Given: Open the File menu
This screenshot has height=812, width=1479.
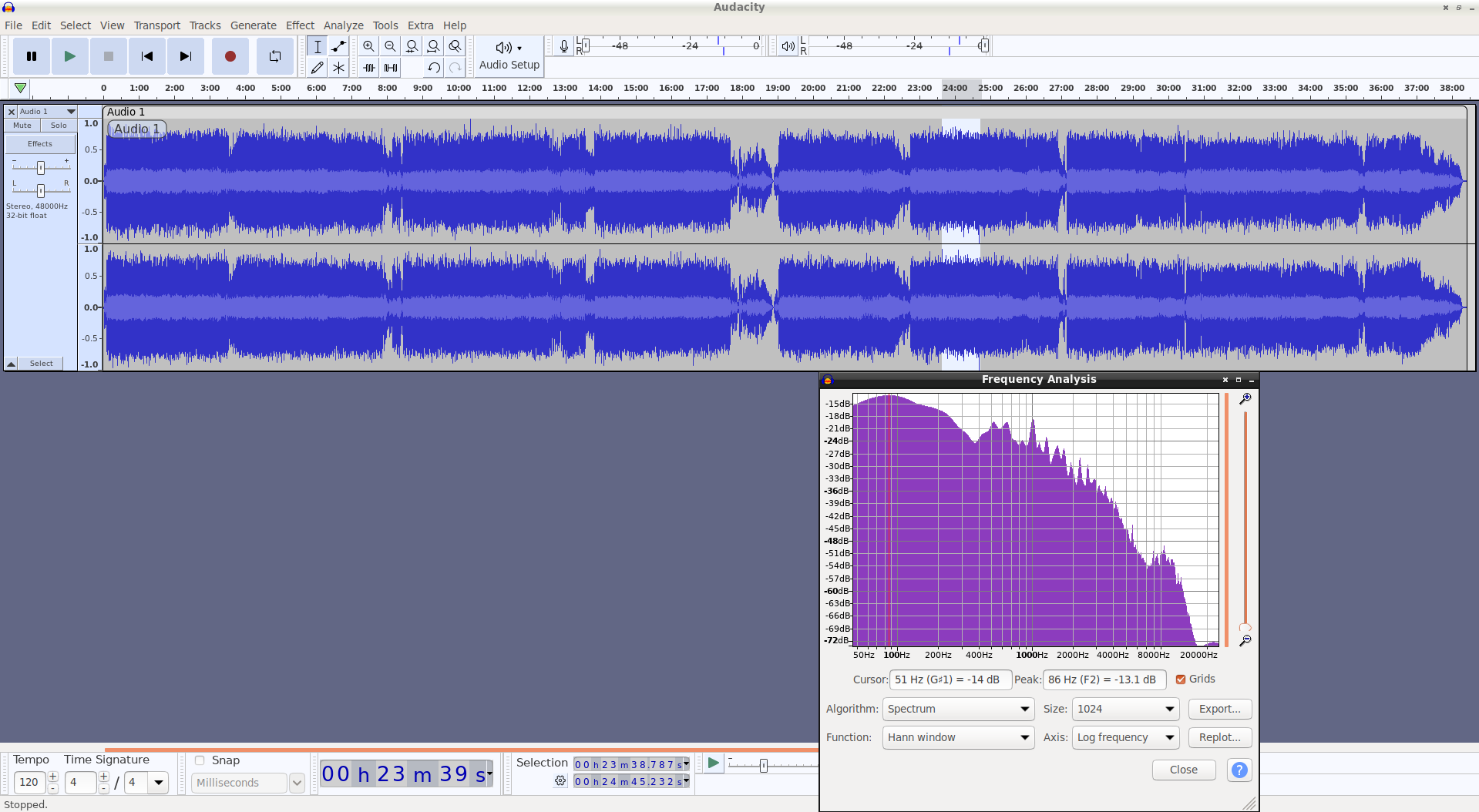Looking at the screenshot, I should (14, 25).
